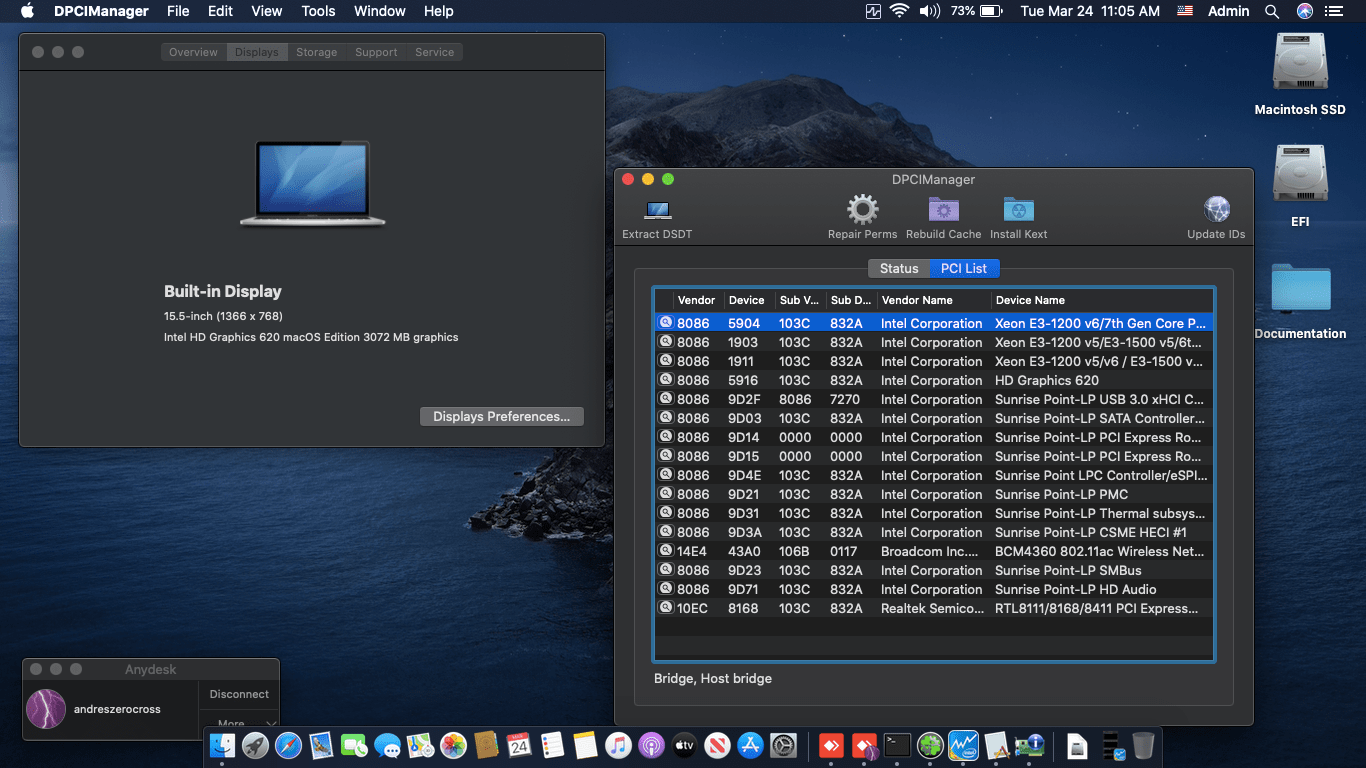The image size is (1366, 768).
Task: Open Spotlight search in the menu bar
Action: pyautogui.click(x=1272, y=11)
